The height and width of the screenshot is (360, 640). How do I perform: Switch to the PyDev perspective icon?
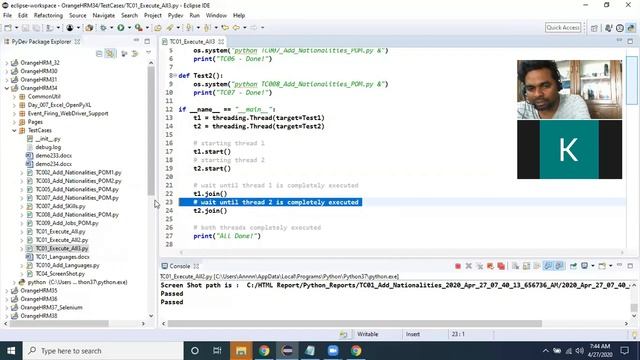(x=631, y=28)
